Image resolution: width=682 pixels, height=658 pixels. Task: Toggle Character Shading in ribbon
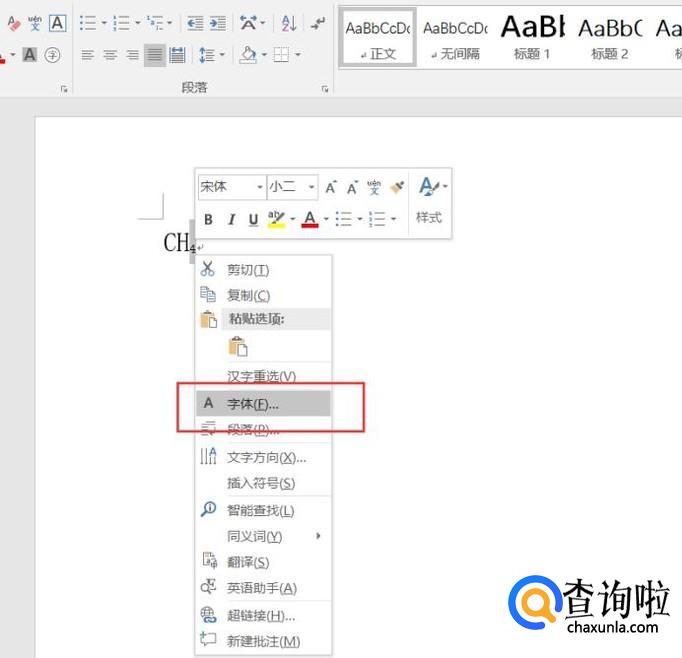point(30,55)
